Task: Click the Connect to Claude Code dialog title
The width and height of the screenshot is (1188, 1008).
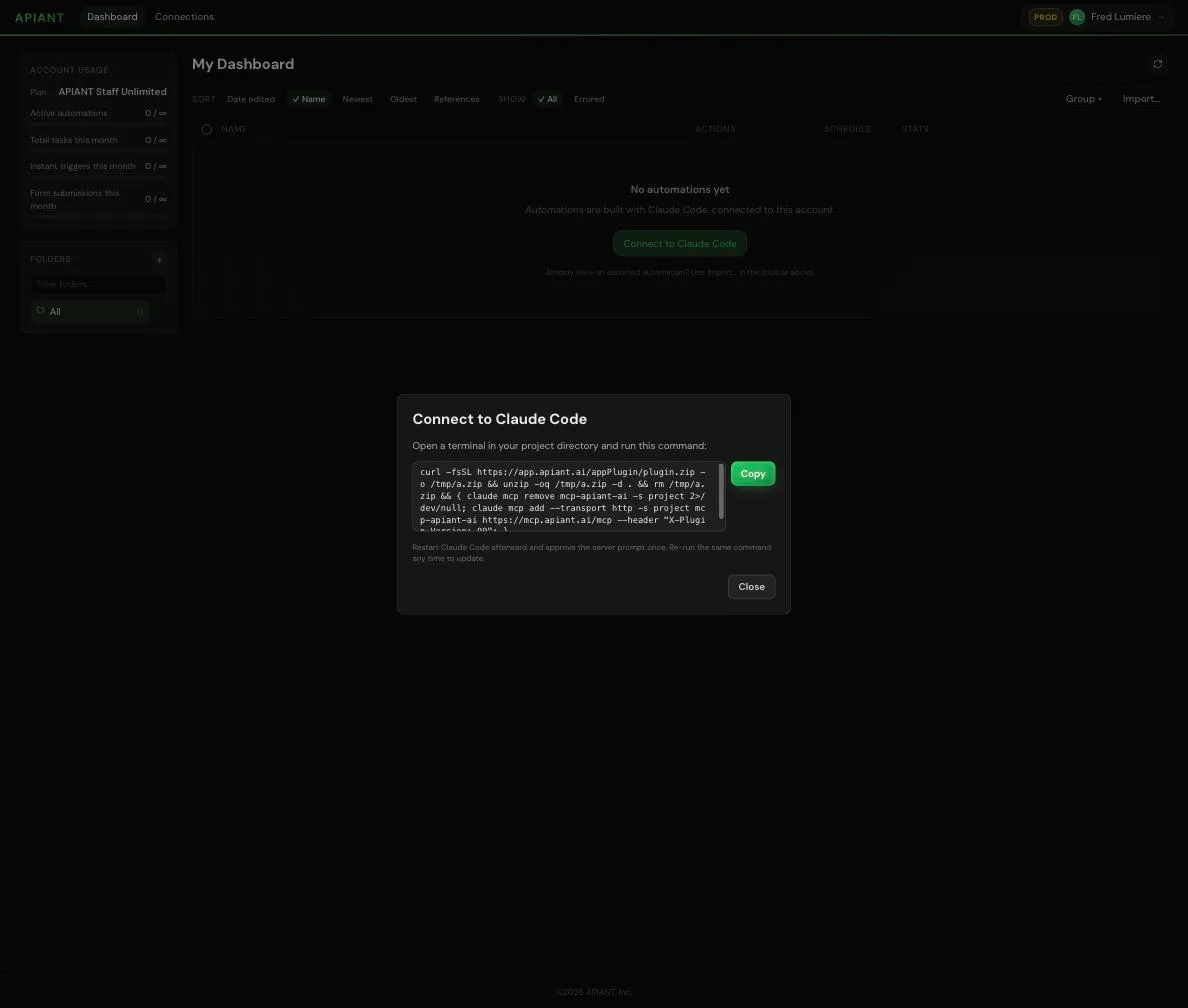Action: pyautogui.click(x=499, y=419)
